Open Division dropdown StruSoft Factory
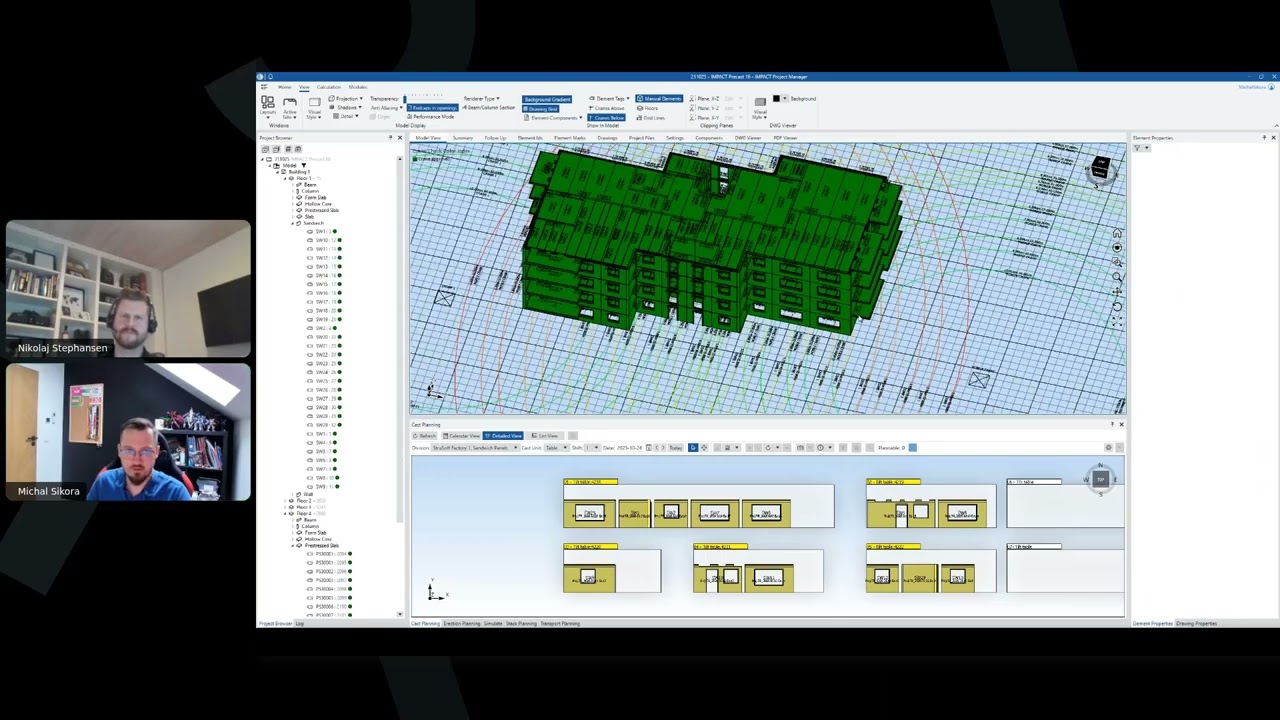The image size is (1280, 720). pyautogui.click(x=475, y=448)
